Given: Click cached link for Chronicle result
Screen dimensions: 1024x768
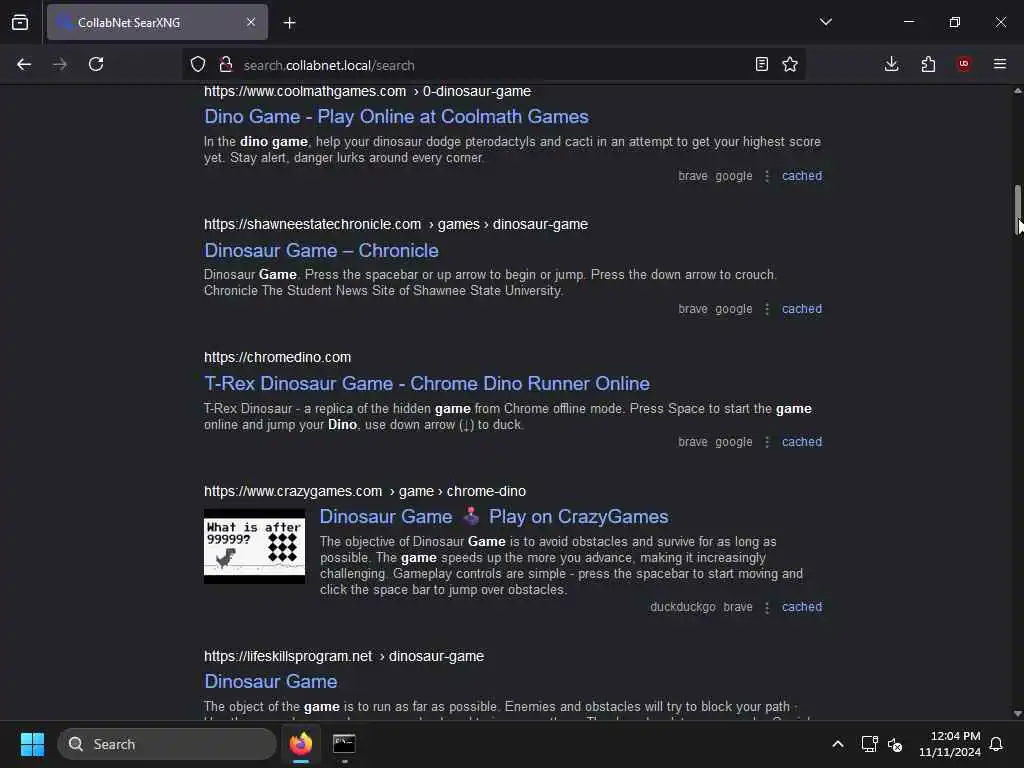Looking at the screenshot, I should 802,309.
